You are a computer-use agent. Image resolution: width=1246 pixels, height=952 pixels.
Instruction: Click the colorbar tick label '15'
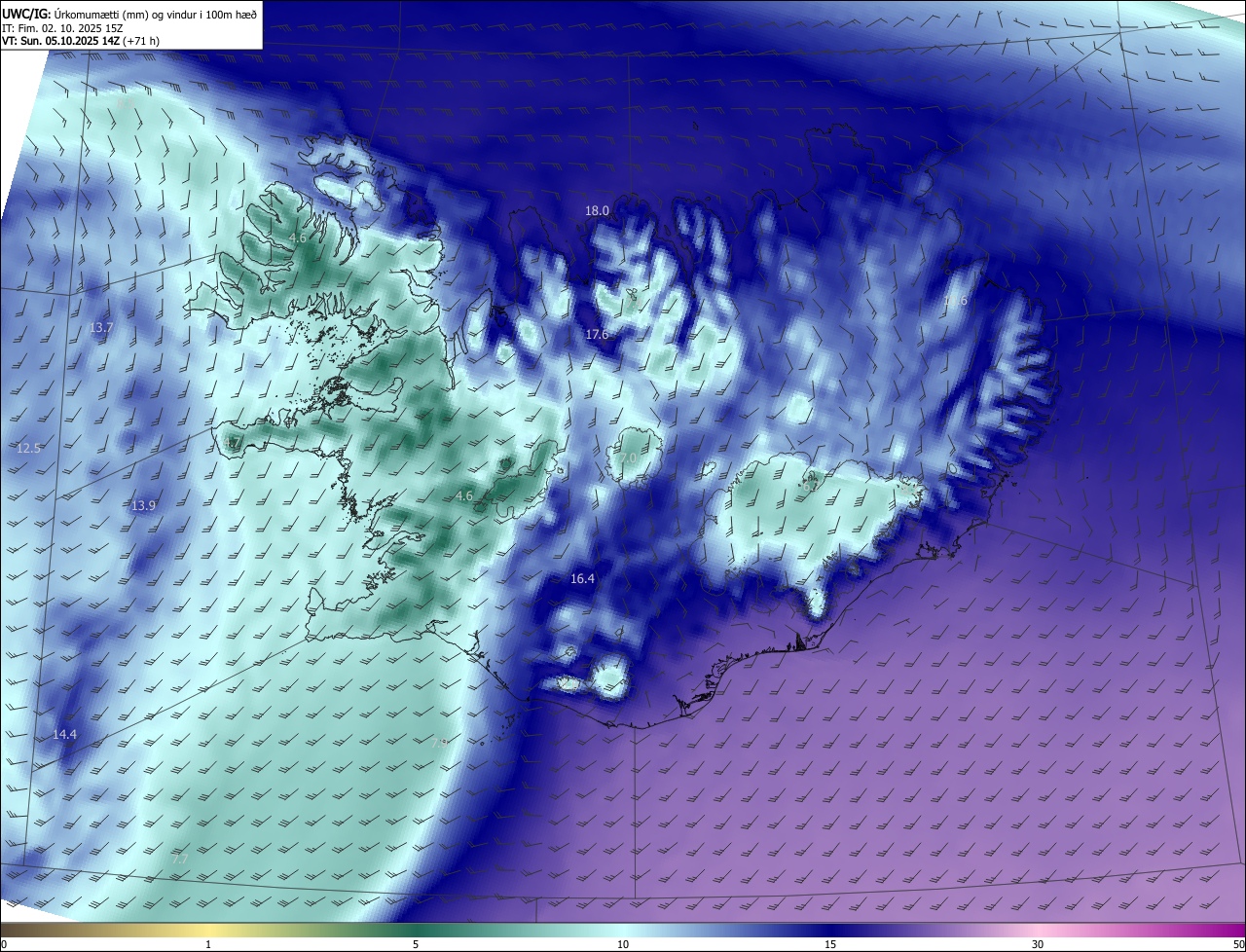pos(830,944)
